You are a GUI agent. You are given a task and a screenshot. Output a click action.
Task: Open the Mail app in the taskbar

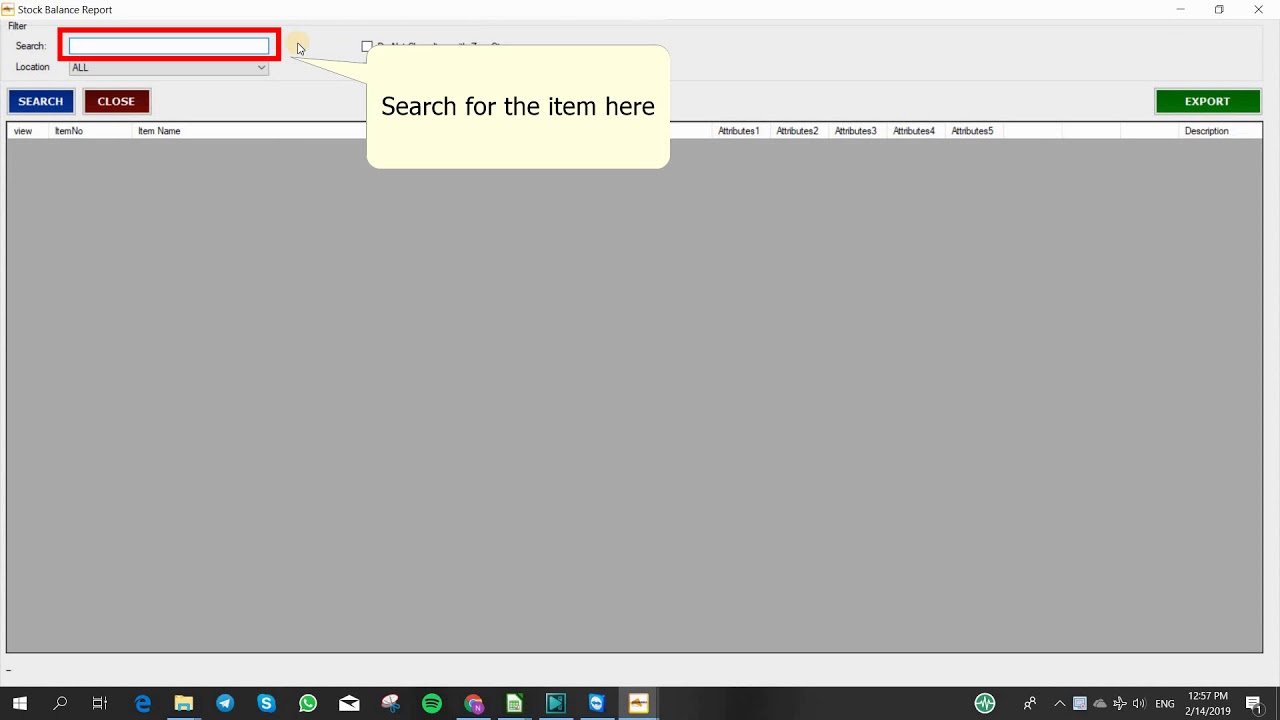[x=349, y=704]
